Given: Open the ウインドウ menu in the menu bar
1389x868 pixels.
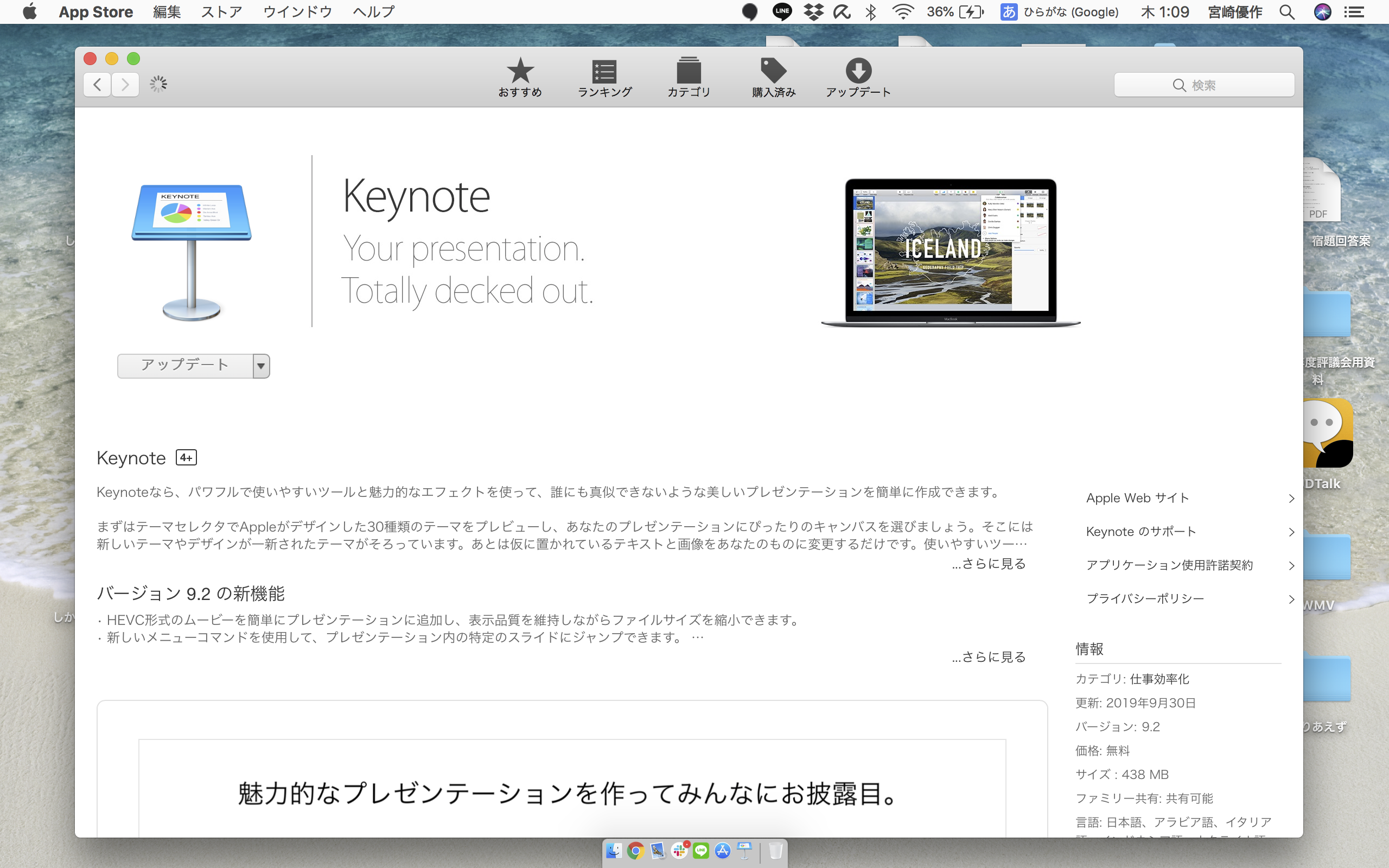Looking at the screenshot, I should click(297, 12).
